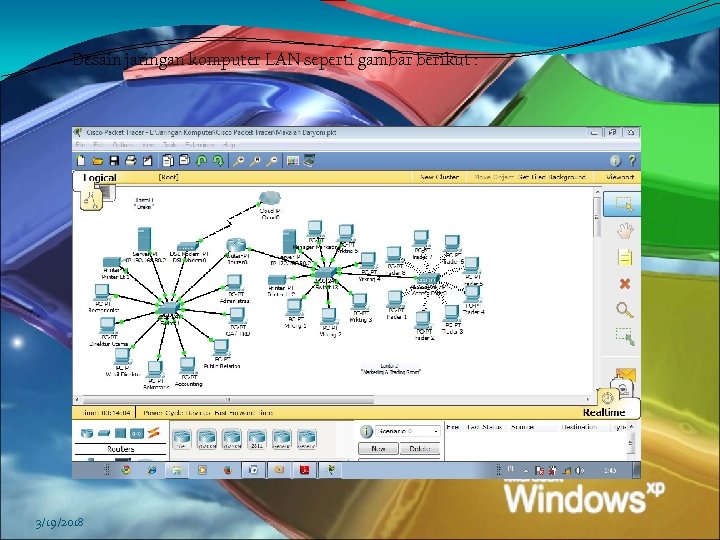
Task: Click the Undo green arrow icon
Action: click(201, 160)
